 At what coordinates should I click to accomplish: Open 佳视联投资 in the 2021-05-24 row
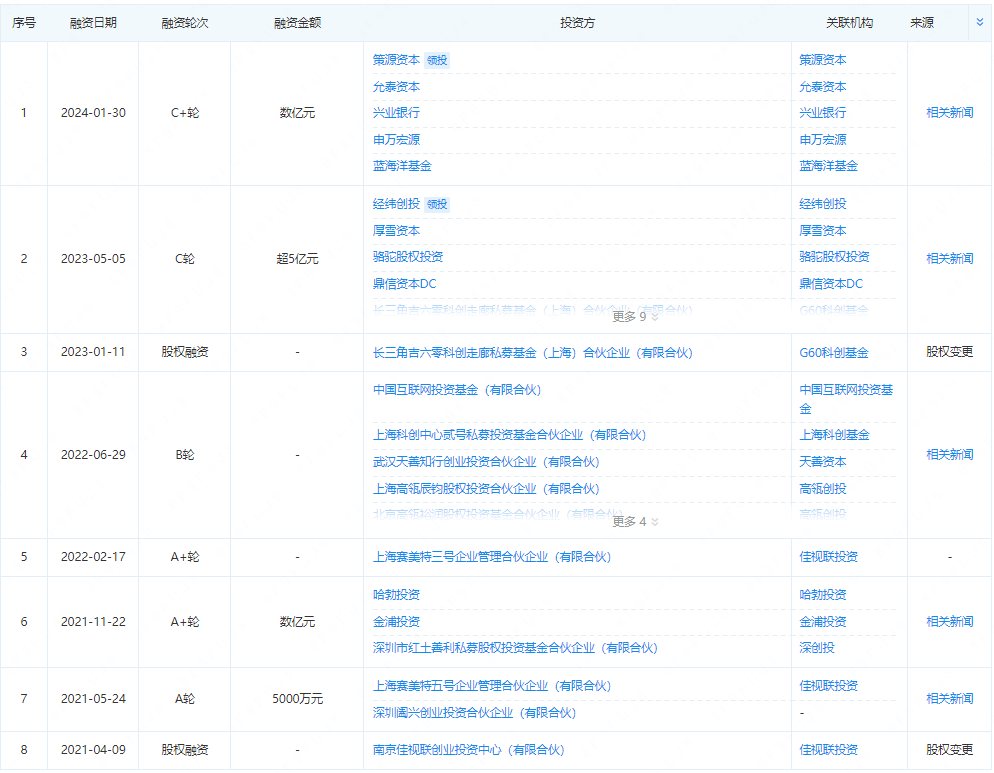pyautogui.click(x=829, y=686)
